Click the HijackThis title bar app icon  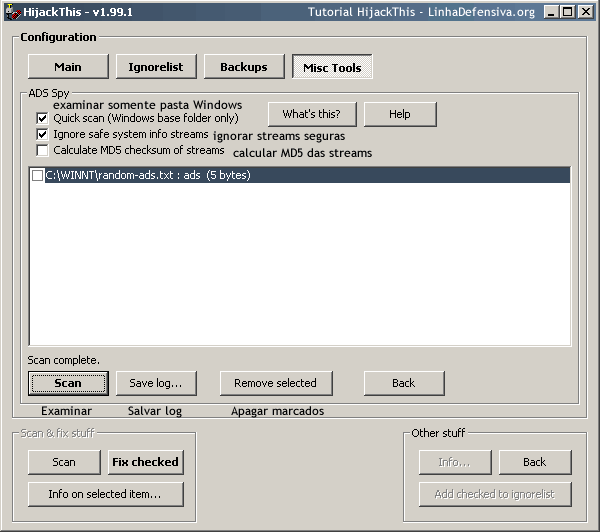[x=12, y=12]
